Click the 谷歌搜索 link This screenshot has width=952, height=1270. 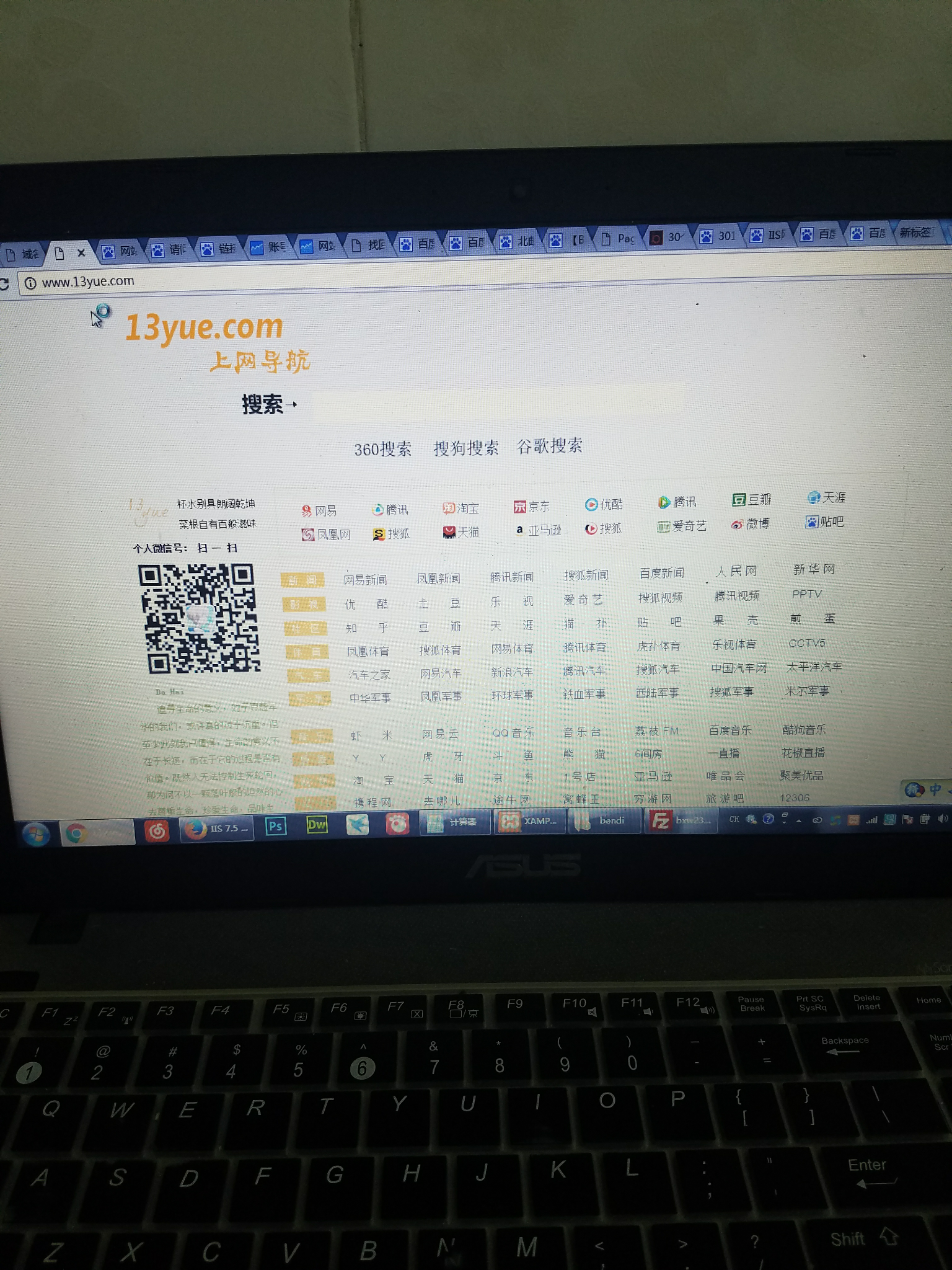549,446
